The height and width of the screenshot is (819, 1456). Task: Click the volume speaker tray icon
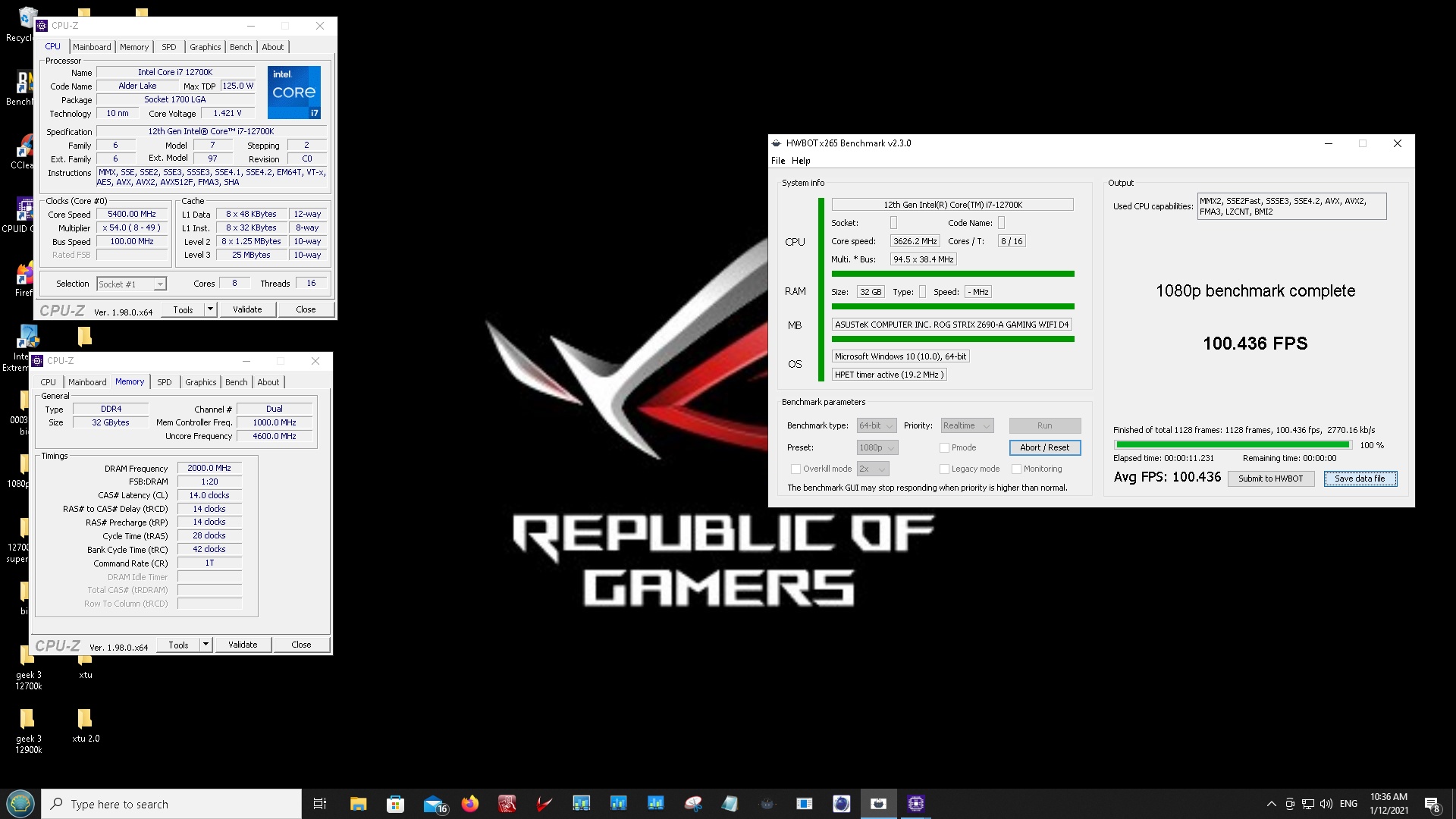pyautogui.click(x=1326, y=804)
